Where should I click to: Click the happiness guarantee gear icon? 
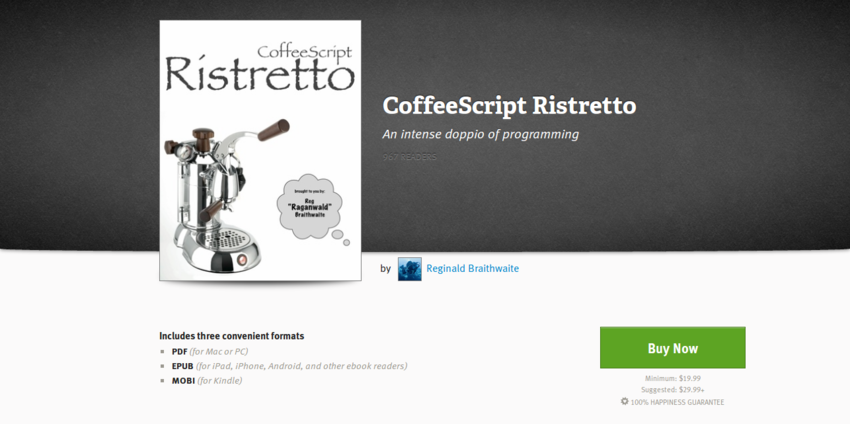coord(624,401)
